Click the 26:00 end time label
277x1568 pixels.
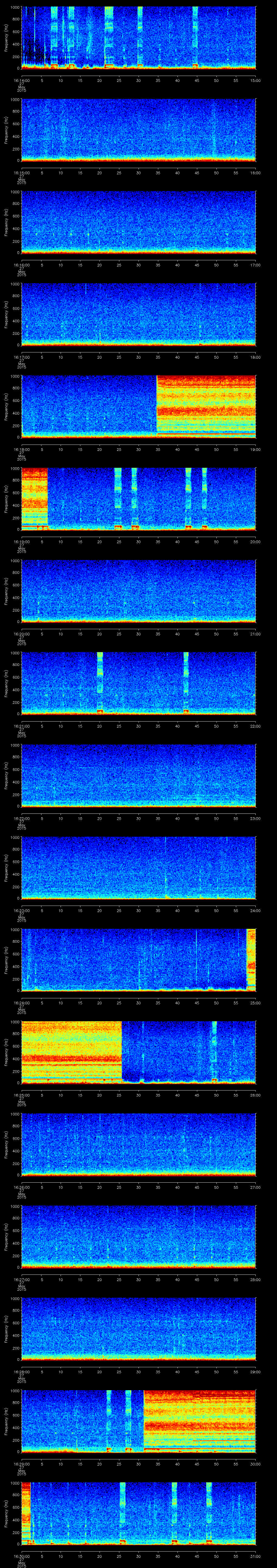point(255,1095)
